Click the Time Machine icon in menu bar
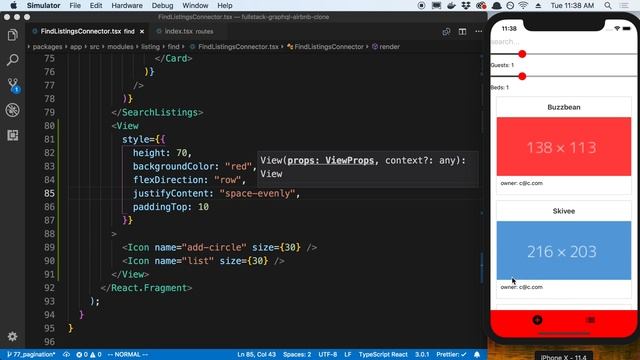The image size is (640, 360). click(510, 6)
